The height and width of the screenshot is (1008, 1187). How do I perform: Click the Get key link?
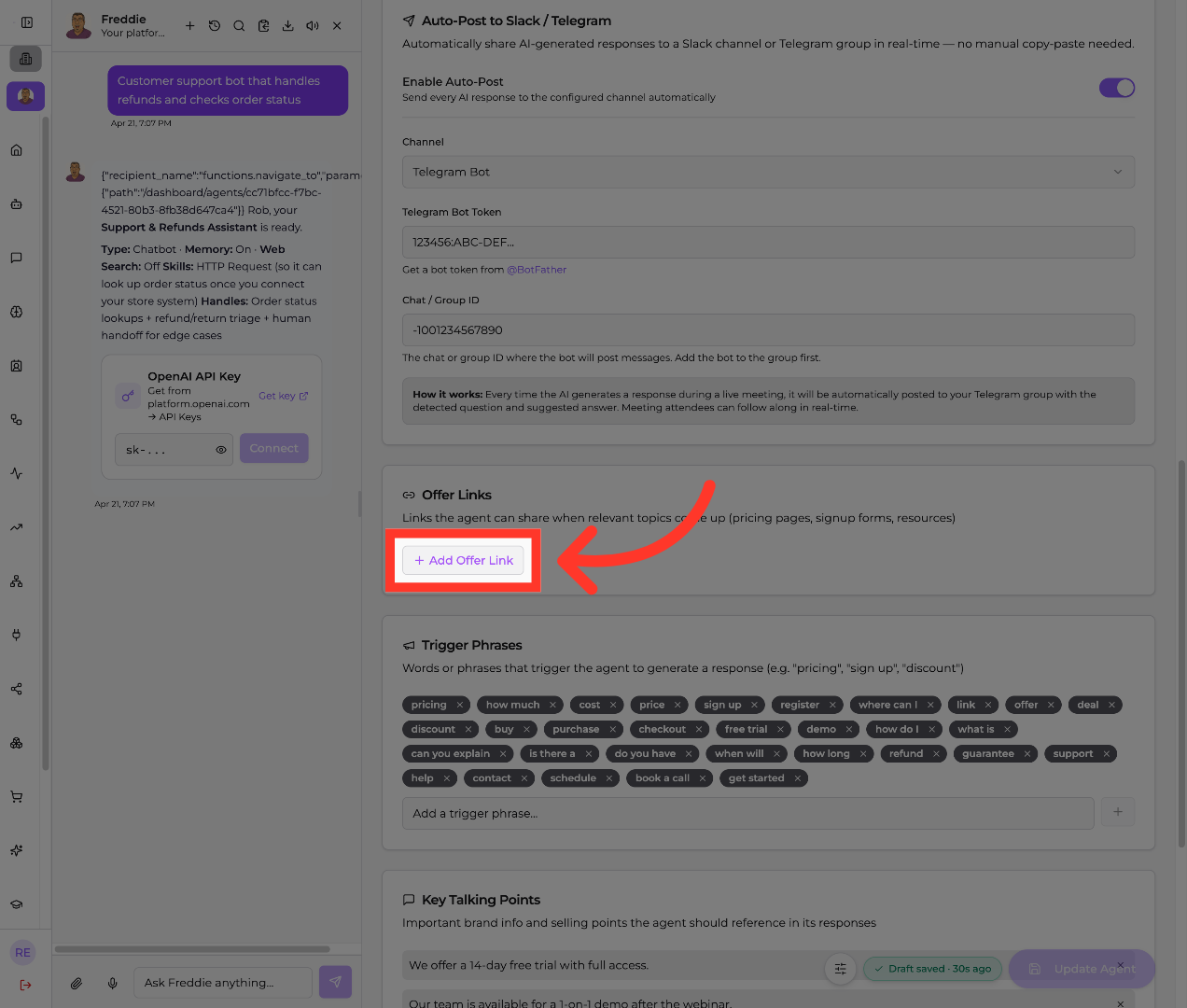point(283,396)
